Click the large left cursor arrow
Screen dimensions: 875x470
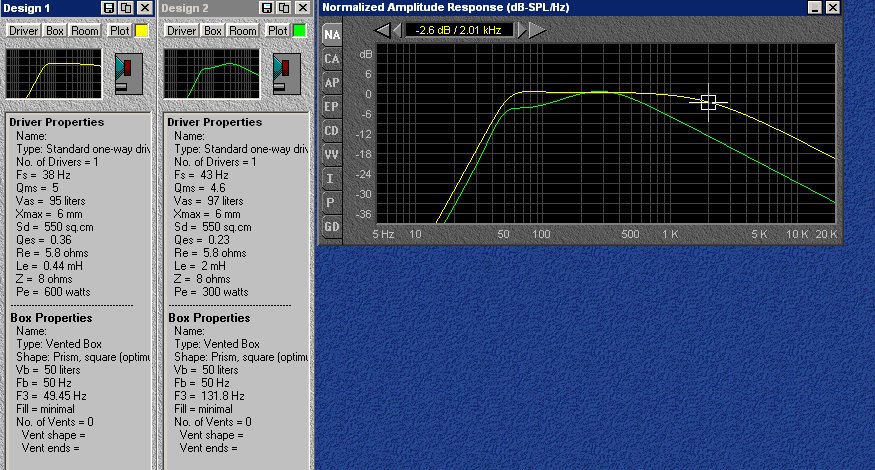382,30
